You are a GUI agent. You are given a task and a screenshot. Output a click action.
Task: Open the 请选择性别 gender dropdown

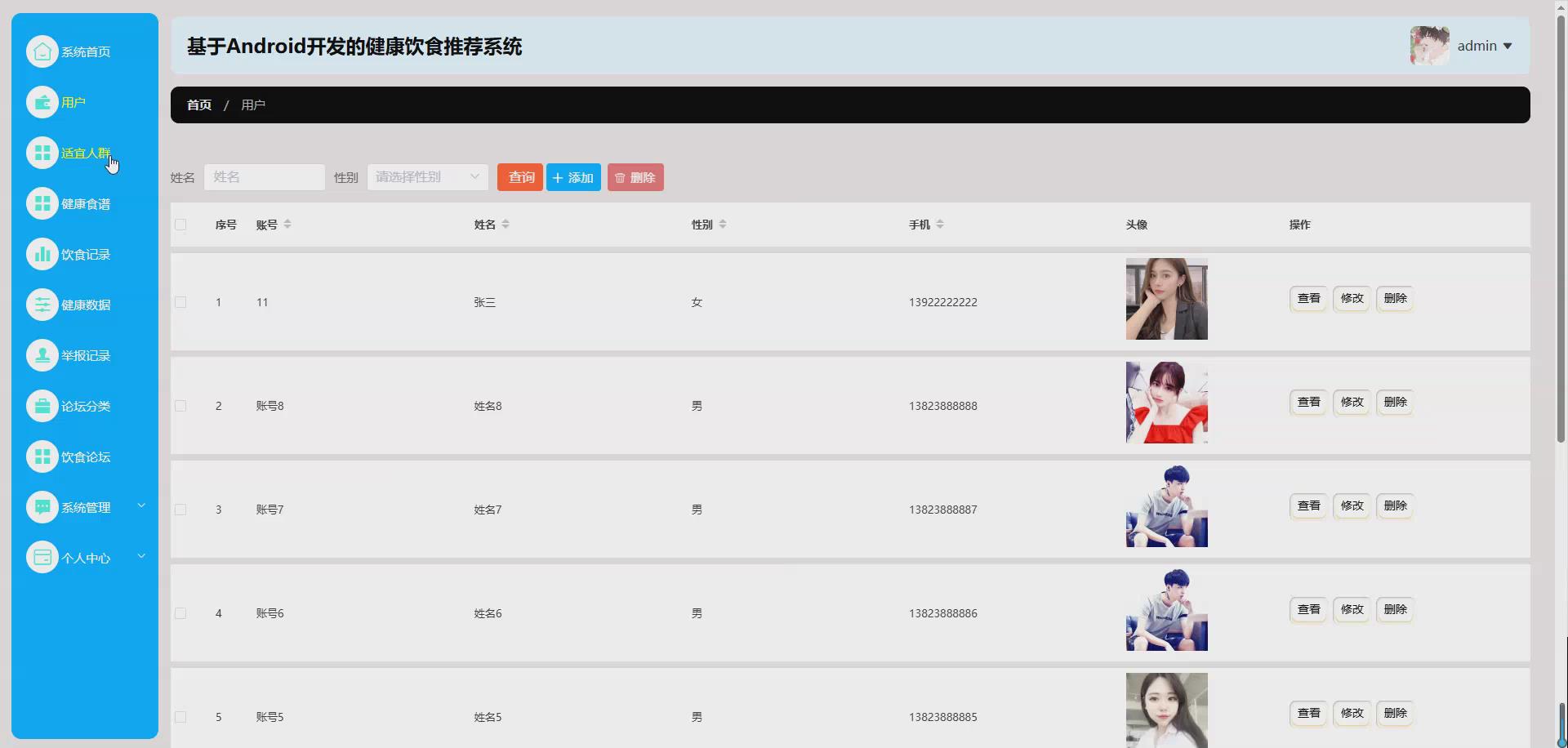point(428,177)
